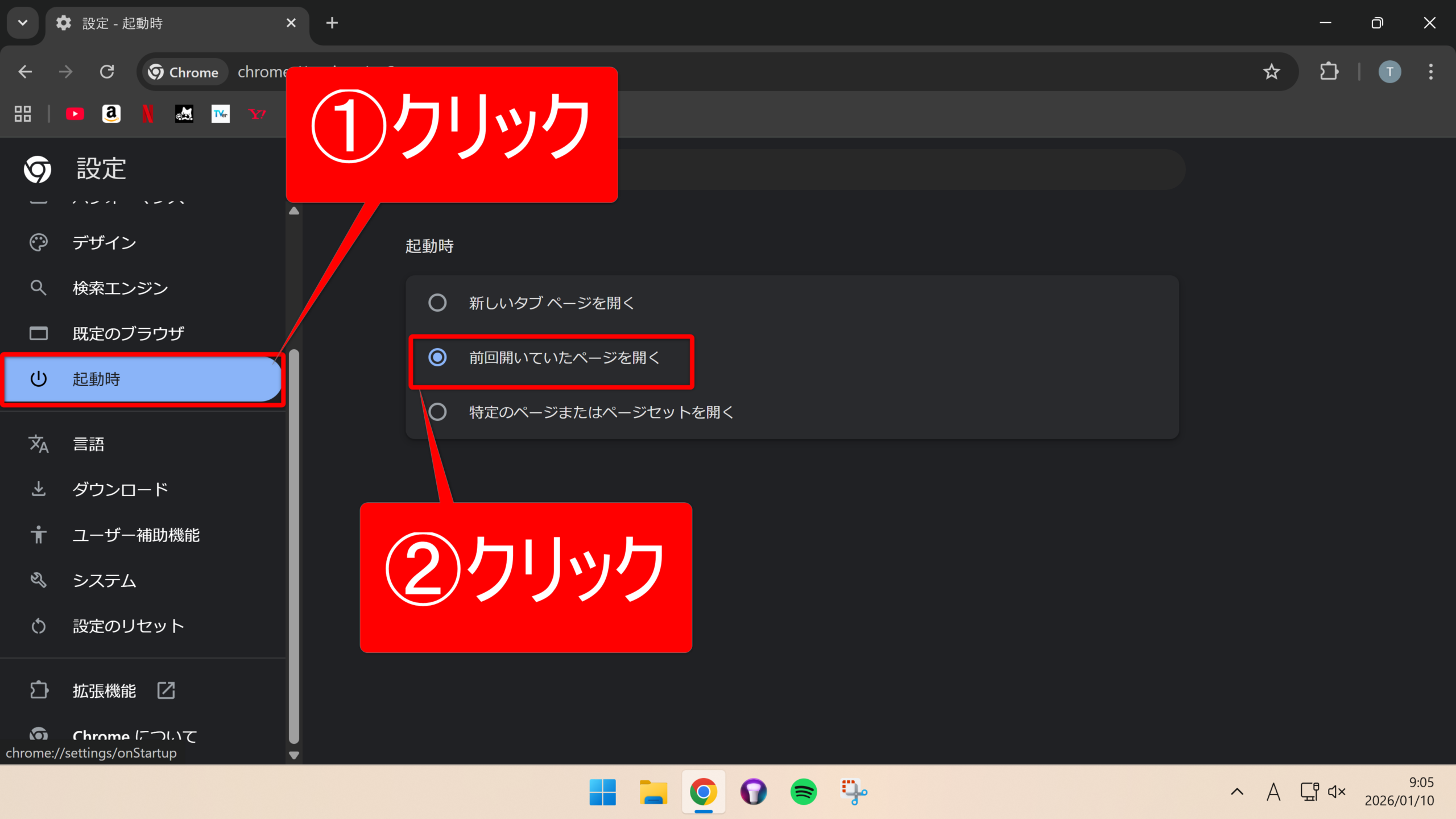Click the TVer bookmark icon
This screenshot has width=1456, height=819.
220,114
